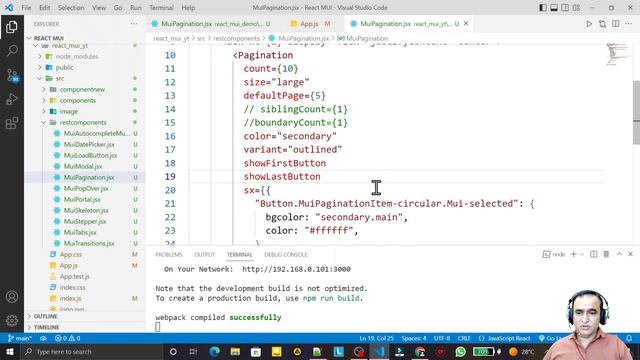The image size is (640, 360).
Task: Open the Source Control view
Action: click(x=12, y=75)
